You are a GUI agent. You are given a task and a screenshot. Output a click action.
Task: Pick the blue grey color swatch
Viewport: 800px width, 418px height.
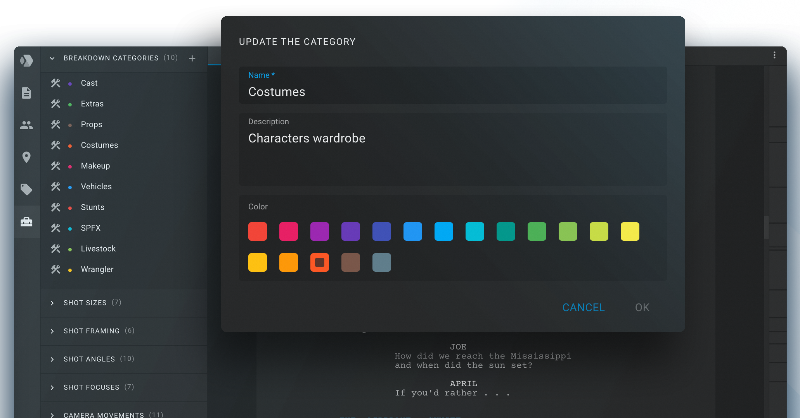pos(382,262)
